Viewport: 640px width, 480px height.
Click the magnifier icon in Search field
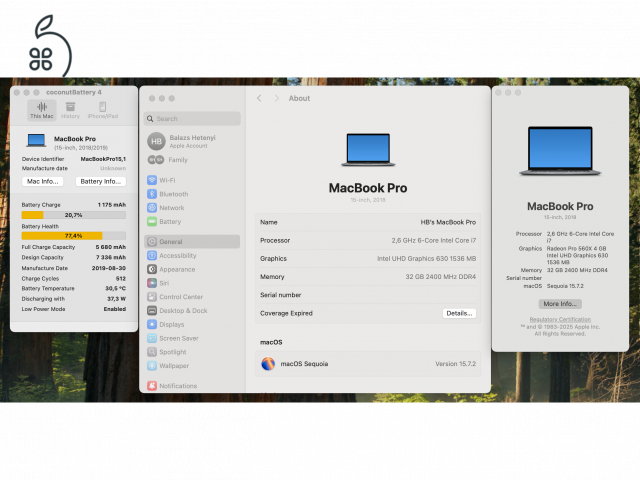click(150, 119)
